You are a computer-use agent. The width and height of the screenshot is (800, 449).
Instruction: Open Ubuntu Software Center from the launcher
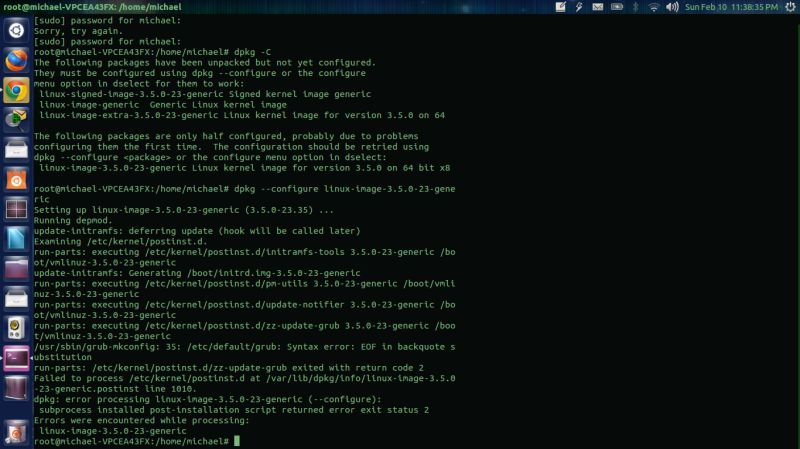16,180
